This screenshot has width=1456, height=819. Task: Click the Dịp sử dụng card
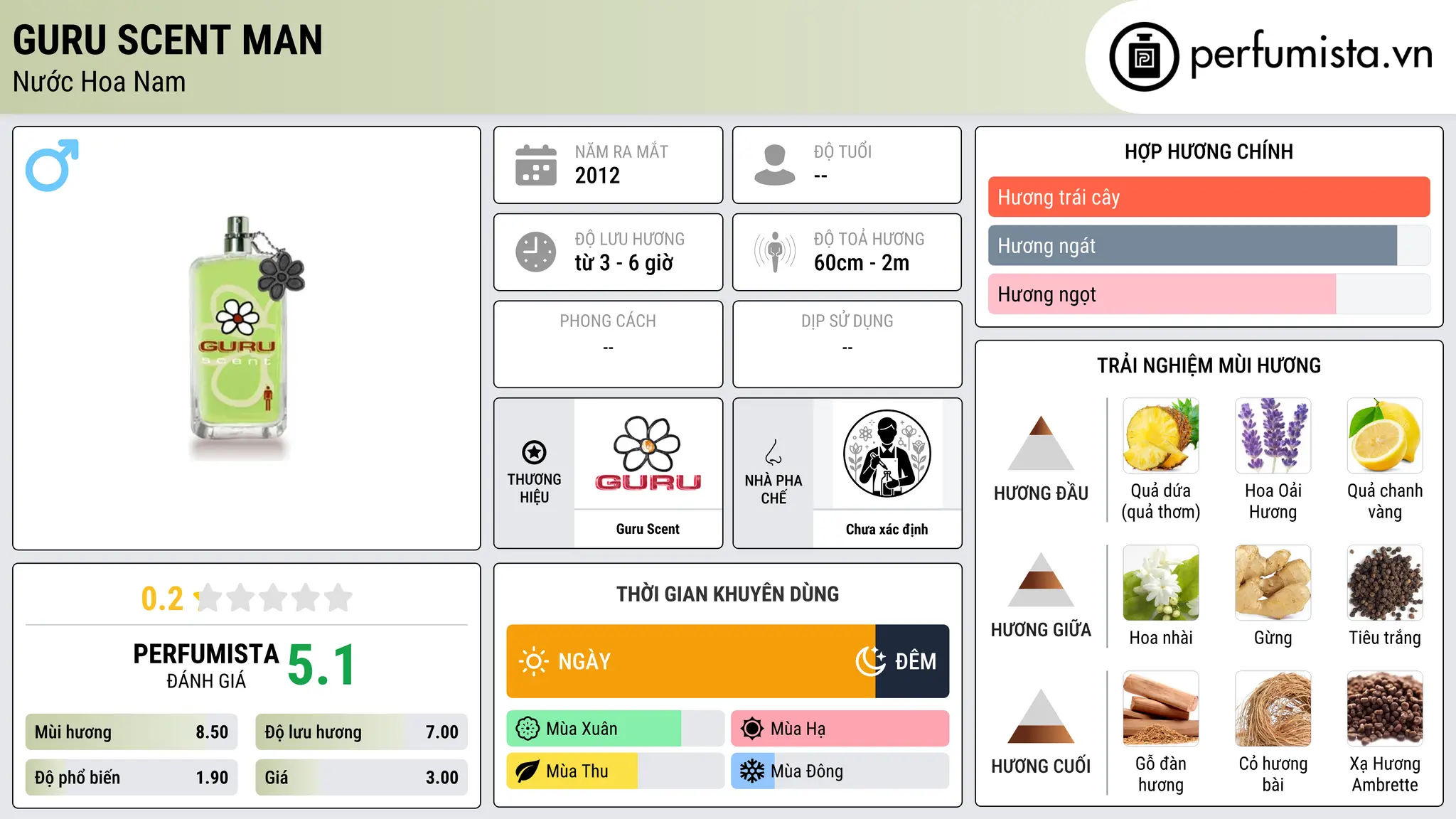click(847, 344)
